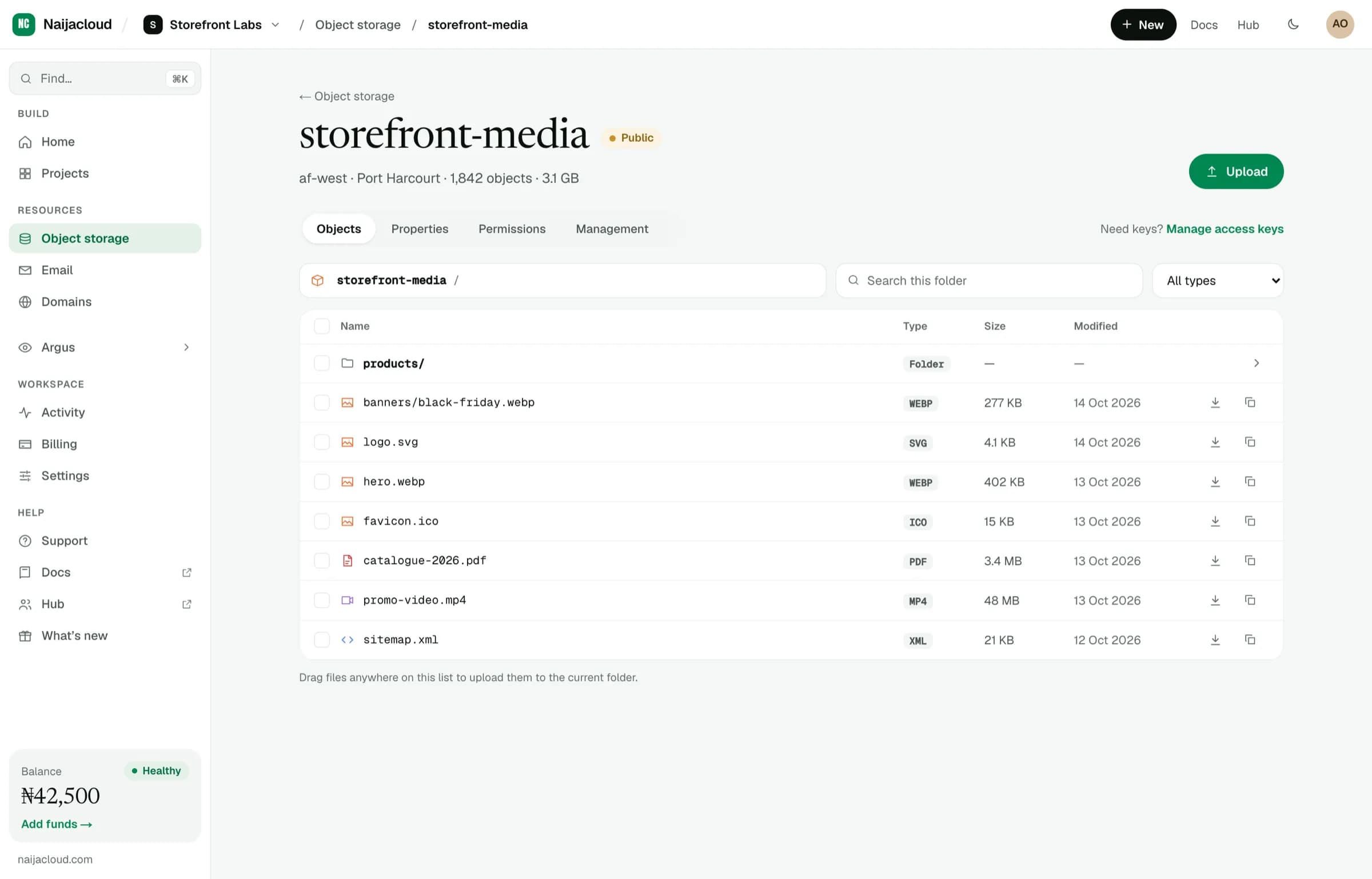Select all objects header checkbox
Screen dimensions: 1372x879
click(322, 326)
